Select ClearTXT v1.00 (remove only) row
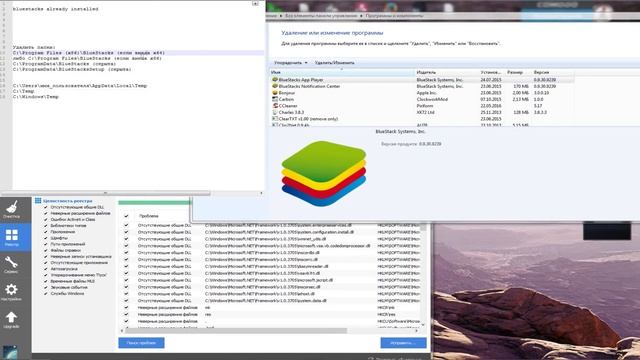This screenshot has height=360, width=640. coord(422,119)
